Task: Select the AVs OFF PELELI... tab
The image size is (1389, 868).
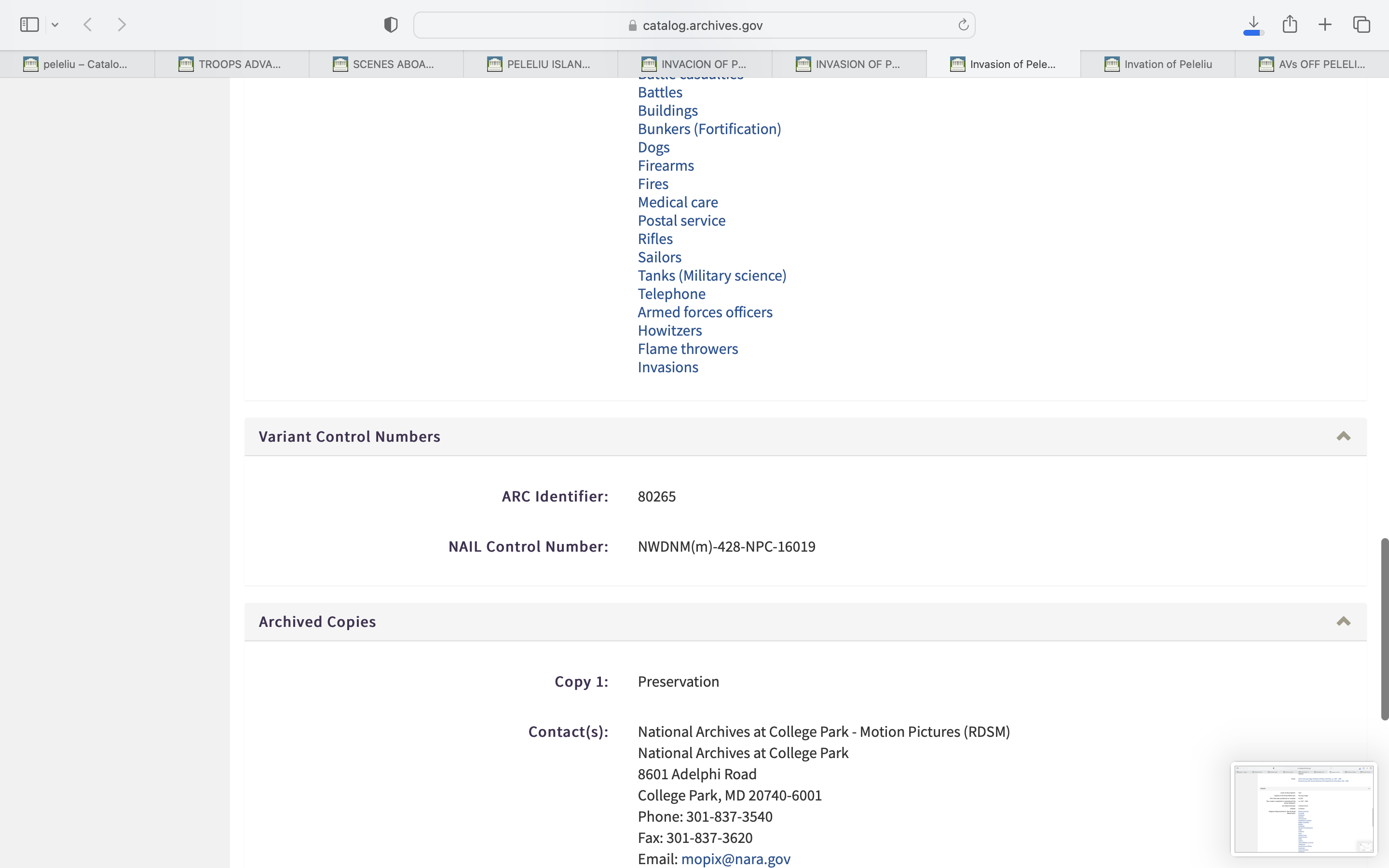Action: (1312, 64)
